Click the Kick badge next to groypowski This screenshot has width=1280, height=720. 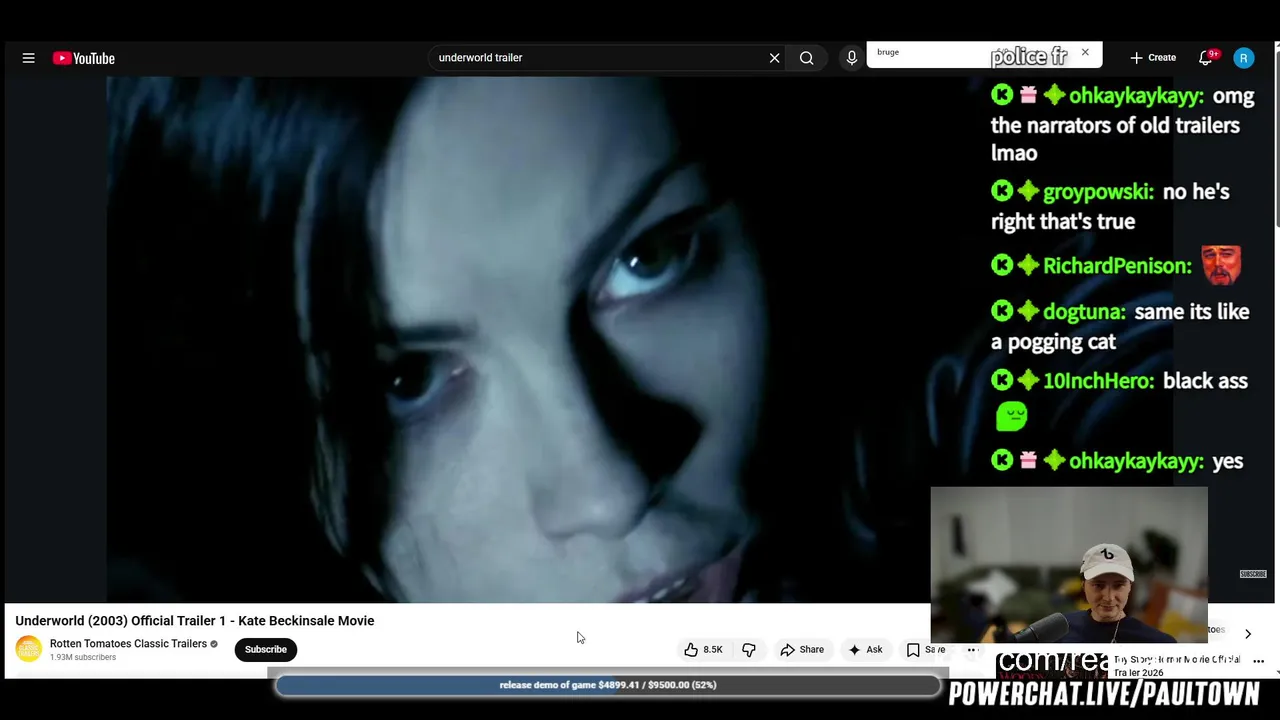1002,191
